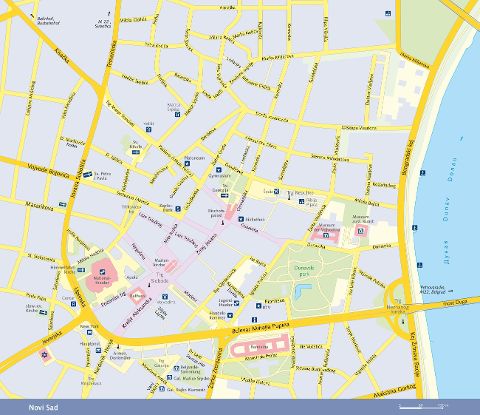This screenshot has height=415, width=480.
Task: Click the Fish market (Riblja pijaca) icon
Action: tap(301, 201)
